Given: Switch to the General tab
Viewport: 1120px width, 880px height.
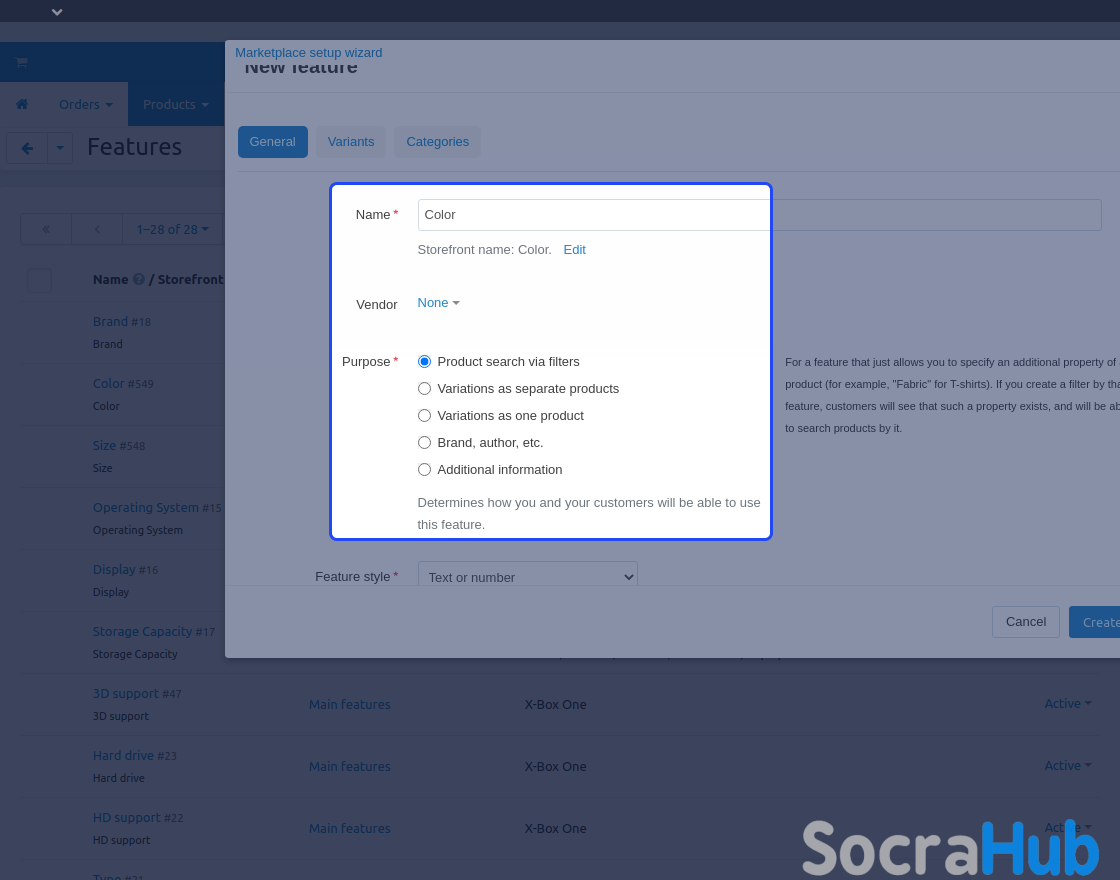Looking at the screenshot, I should tap(272, 142).
